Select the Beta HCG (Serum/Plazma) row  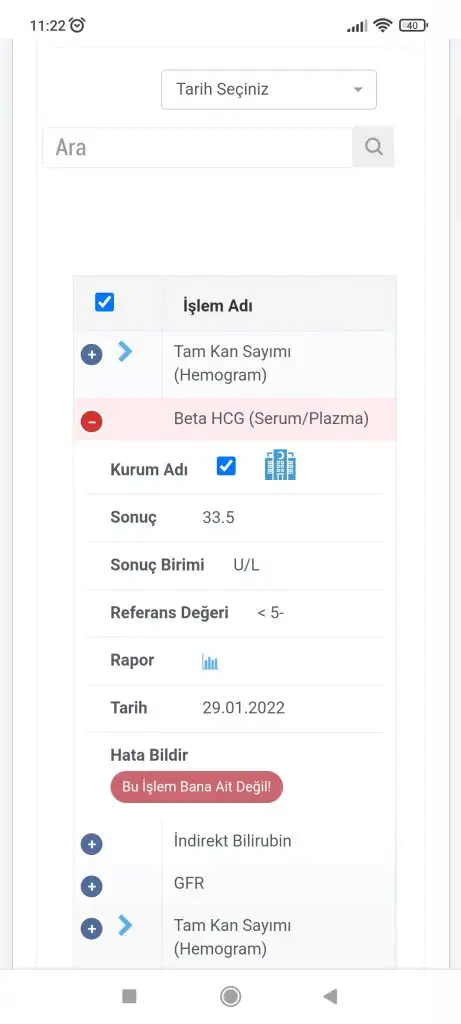tap(235, 419)
